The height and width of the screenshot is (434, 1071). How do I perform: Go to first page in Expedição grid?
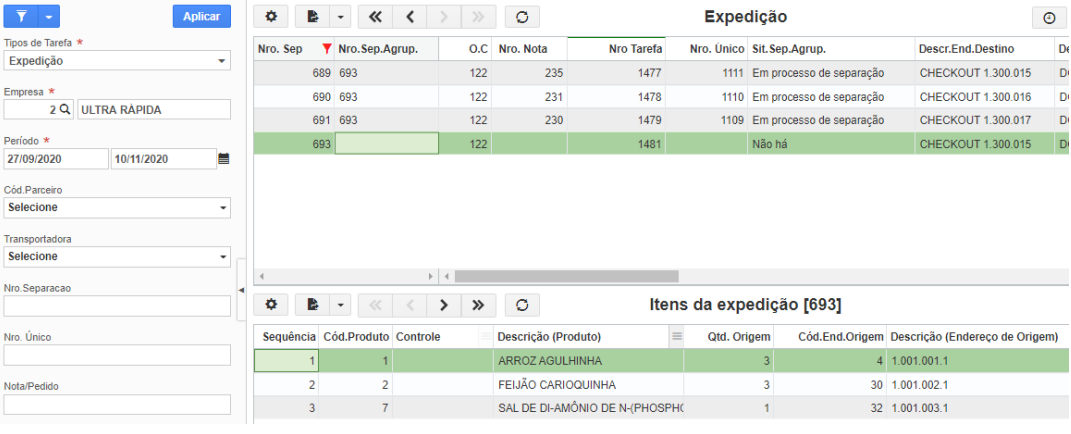[375, 17]
